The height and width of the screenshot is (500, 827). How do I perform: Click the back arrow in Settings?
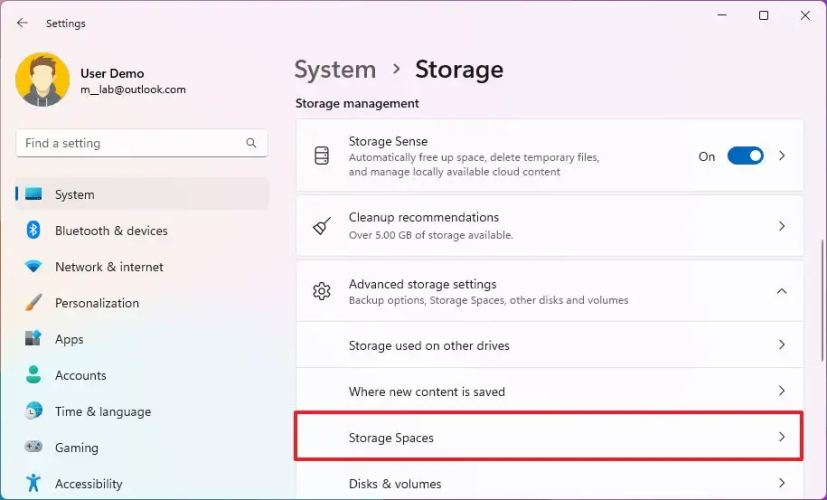(22, 23)
